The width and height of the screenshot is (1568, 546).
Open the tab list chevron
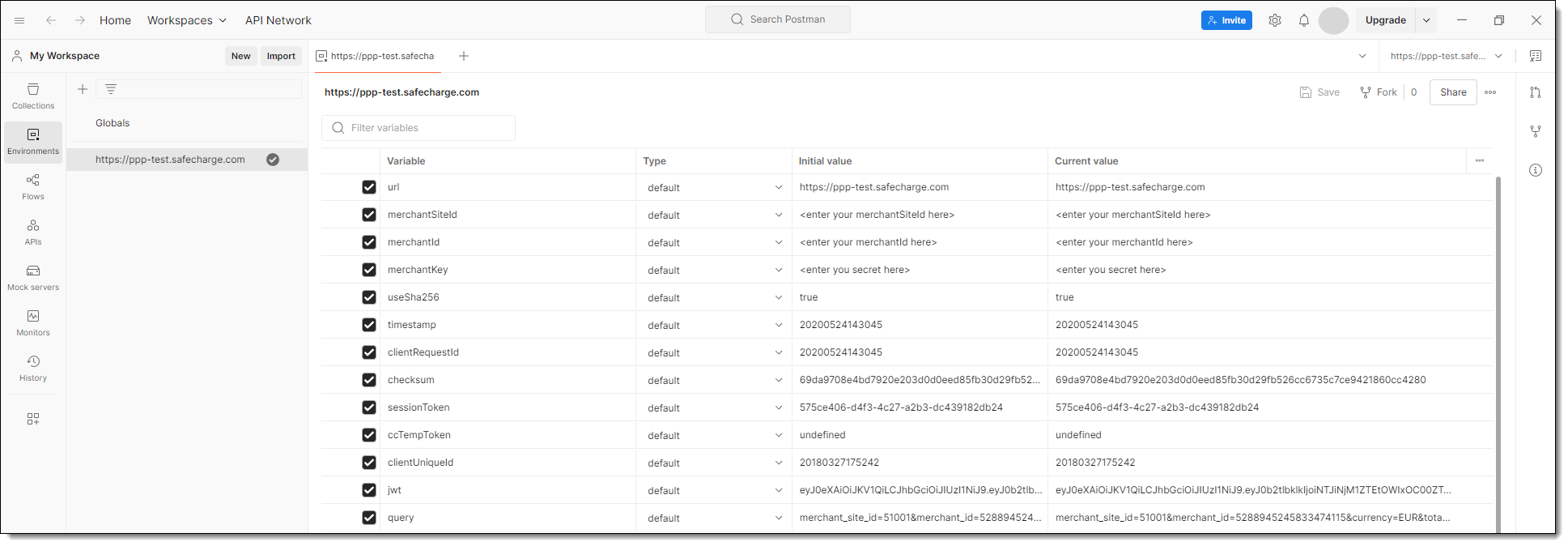(x=1362, y=56)
